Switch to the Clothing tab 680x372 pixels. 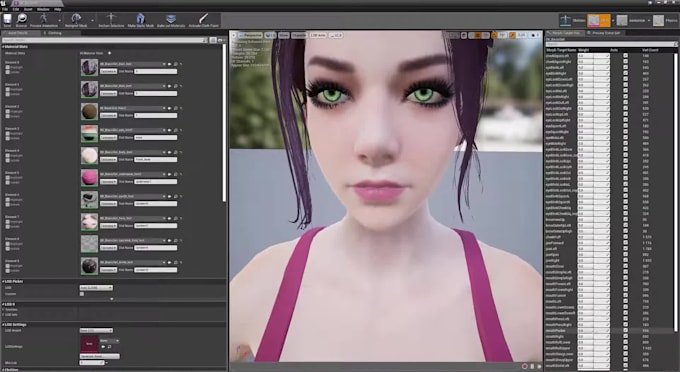click(55, 33)
